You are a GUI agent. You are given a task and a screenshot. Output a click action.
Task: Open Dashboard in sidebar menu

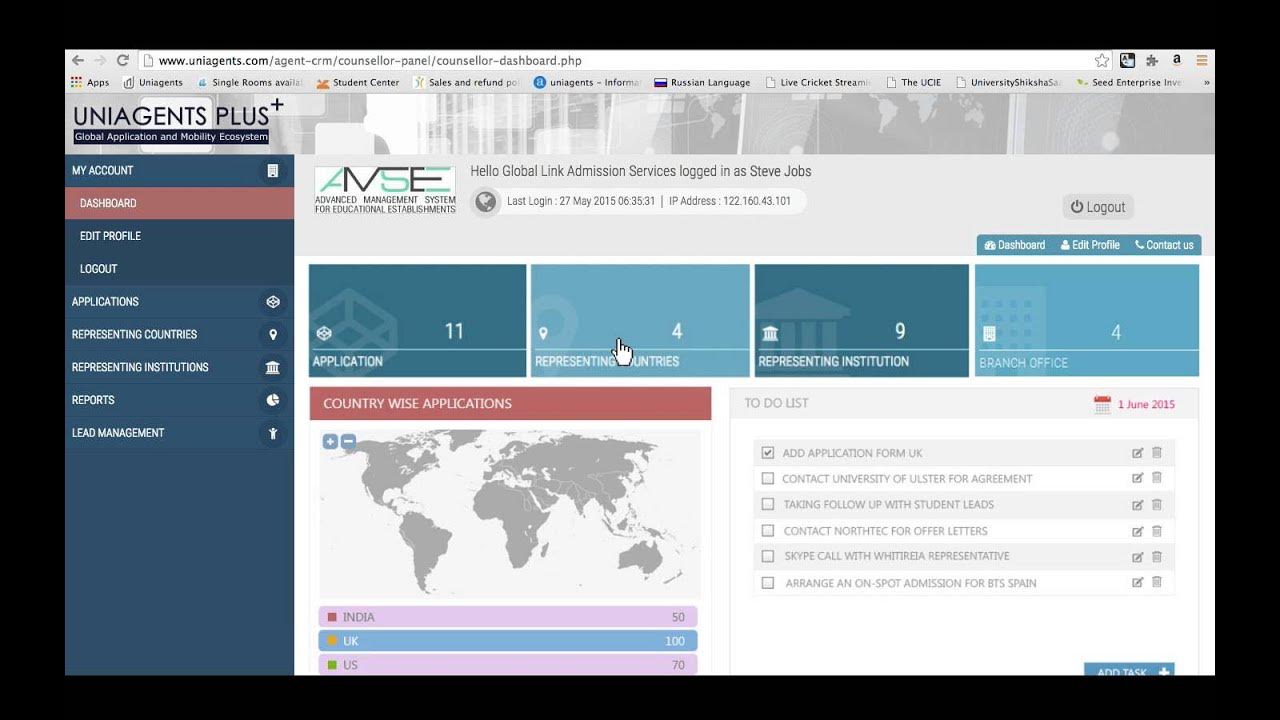(180, 203)
